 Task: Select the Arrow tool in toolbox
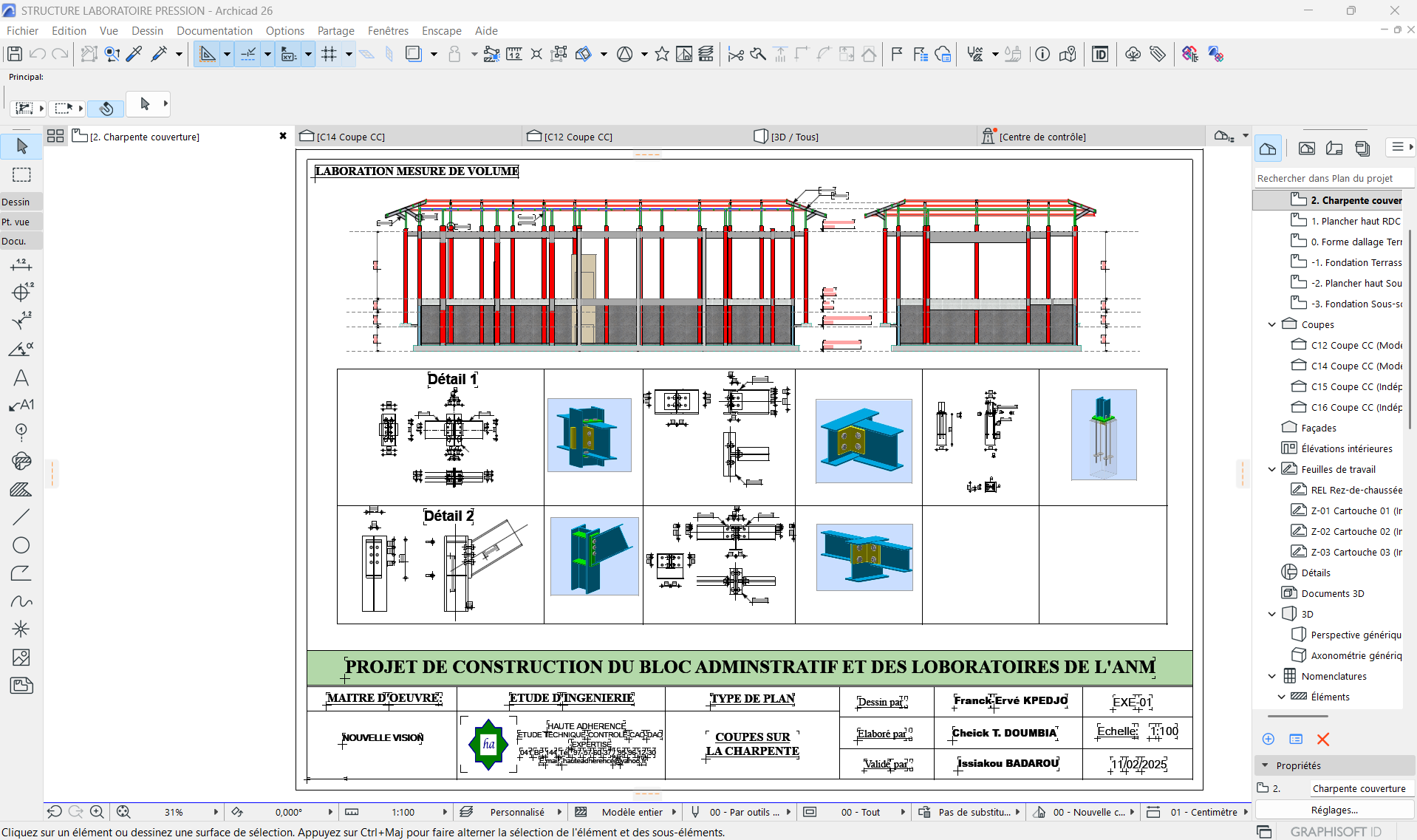(21, 146)
